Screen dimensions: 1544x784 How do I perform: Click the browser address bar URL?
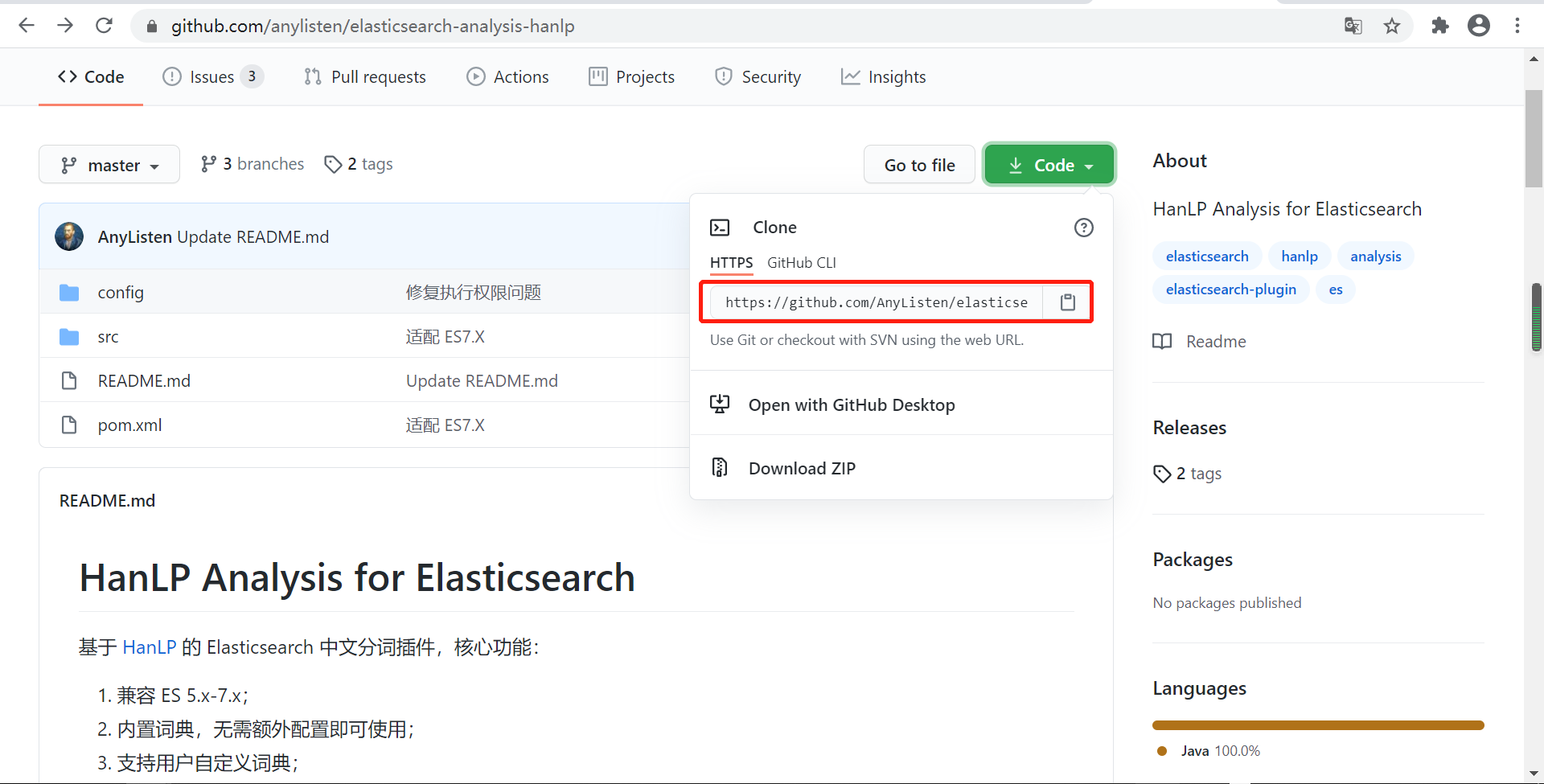coord(372,27)
